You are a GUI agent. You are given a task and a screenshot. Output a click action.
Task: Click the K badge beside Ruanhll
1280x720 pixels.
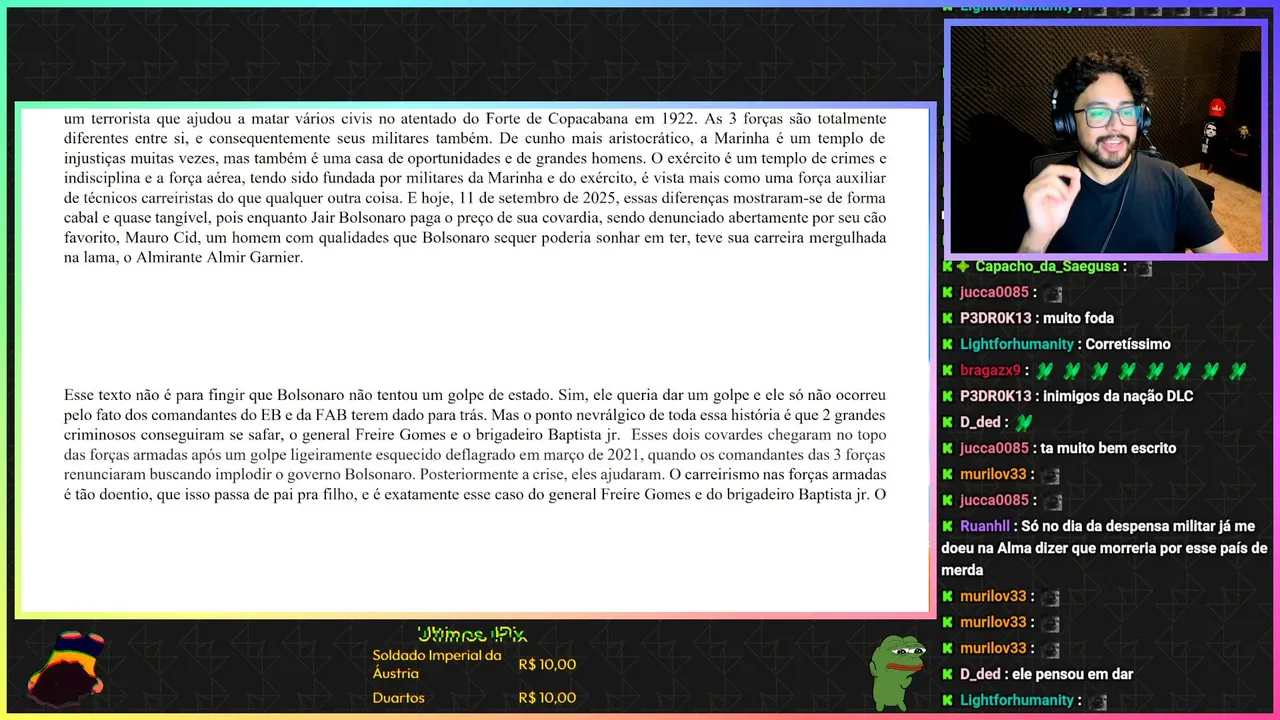tap(948, 526)
